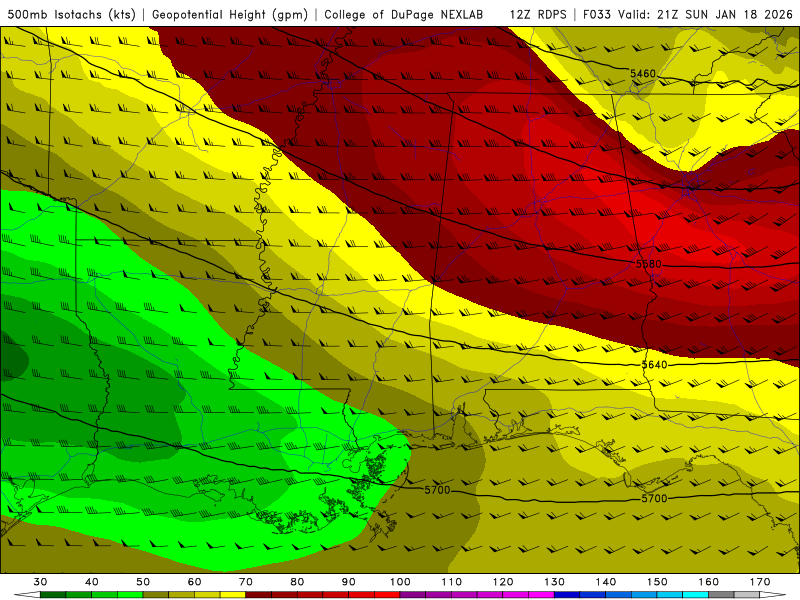Viewport: 800px width, 600px height.
Task: Click the 100 value on the color scale
Action: pyautogui.click(x=400, y=582)
